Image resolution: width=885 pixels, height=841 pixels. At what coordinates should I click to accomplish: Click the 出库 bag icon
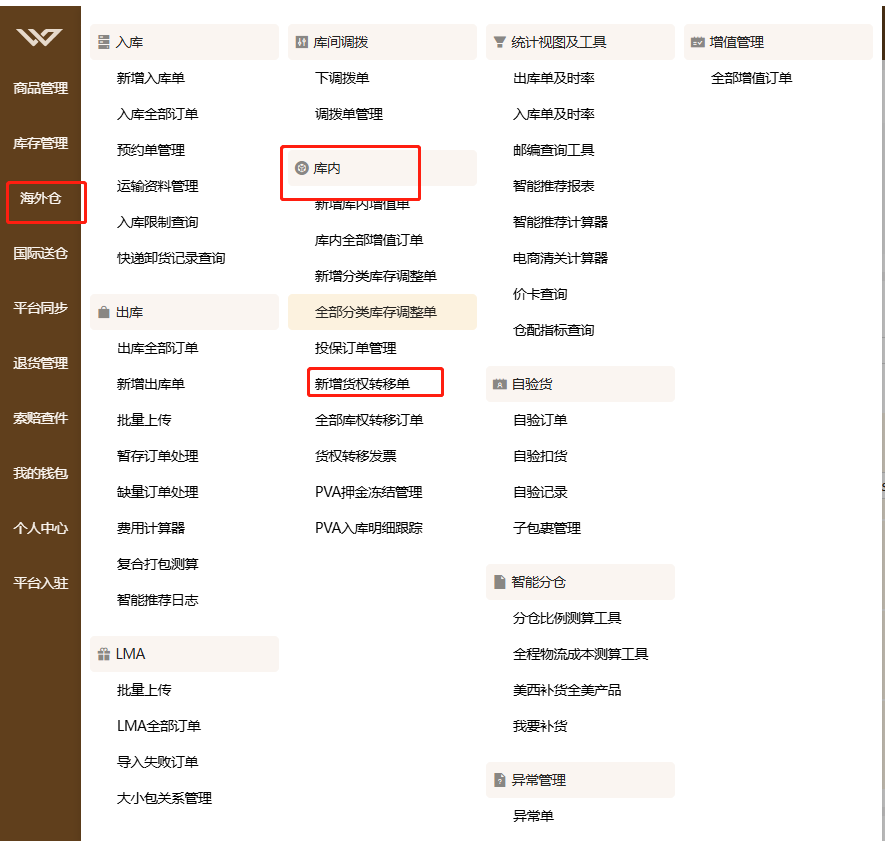(x=104, y=312)
